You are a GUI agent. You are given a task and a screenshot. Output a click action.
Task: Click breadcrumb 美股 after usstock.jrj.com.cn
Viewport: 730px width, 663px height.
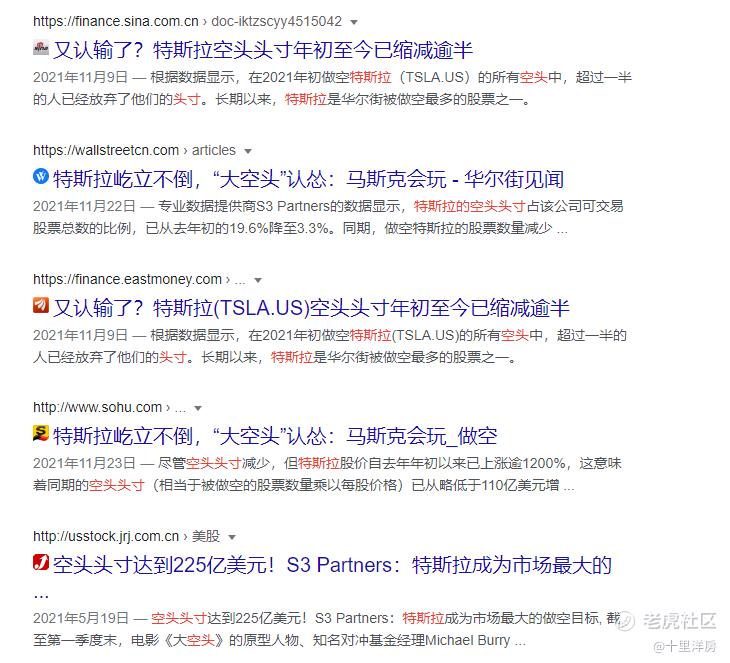tap(206, 536)
